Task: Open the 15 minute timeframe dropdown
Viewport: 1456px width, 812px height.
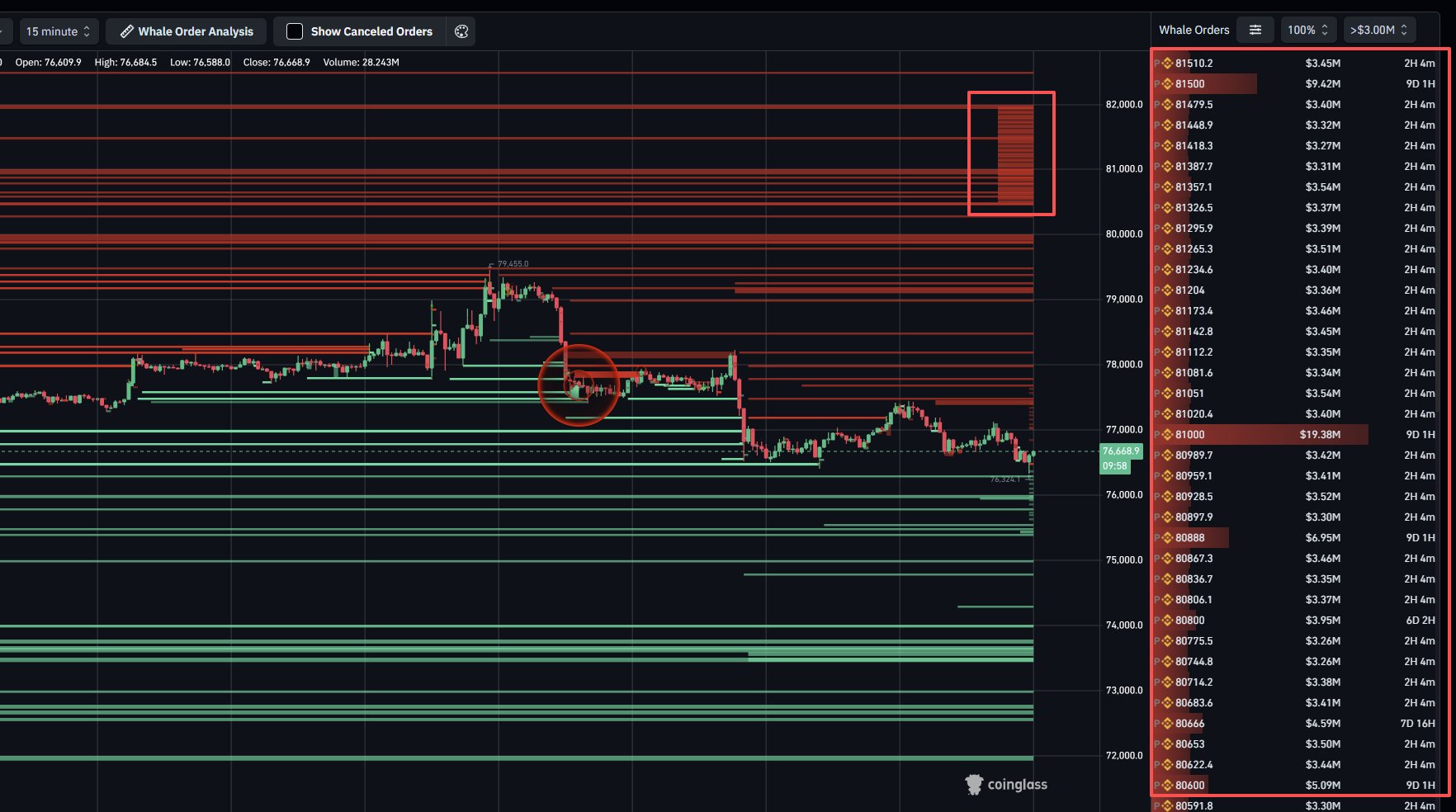Action: [x=59, y=31]
